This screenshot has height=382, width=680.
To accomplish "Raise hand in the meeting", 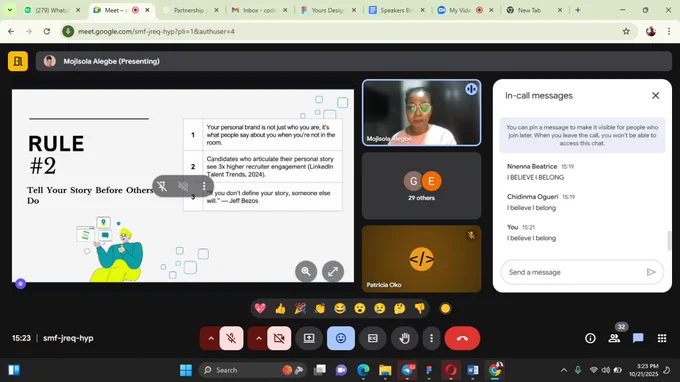I will click(404, 338).
